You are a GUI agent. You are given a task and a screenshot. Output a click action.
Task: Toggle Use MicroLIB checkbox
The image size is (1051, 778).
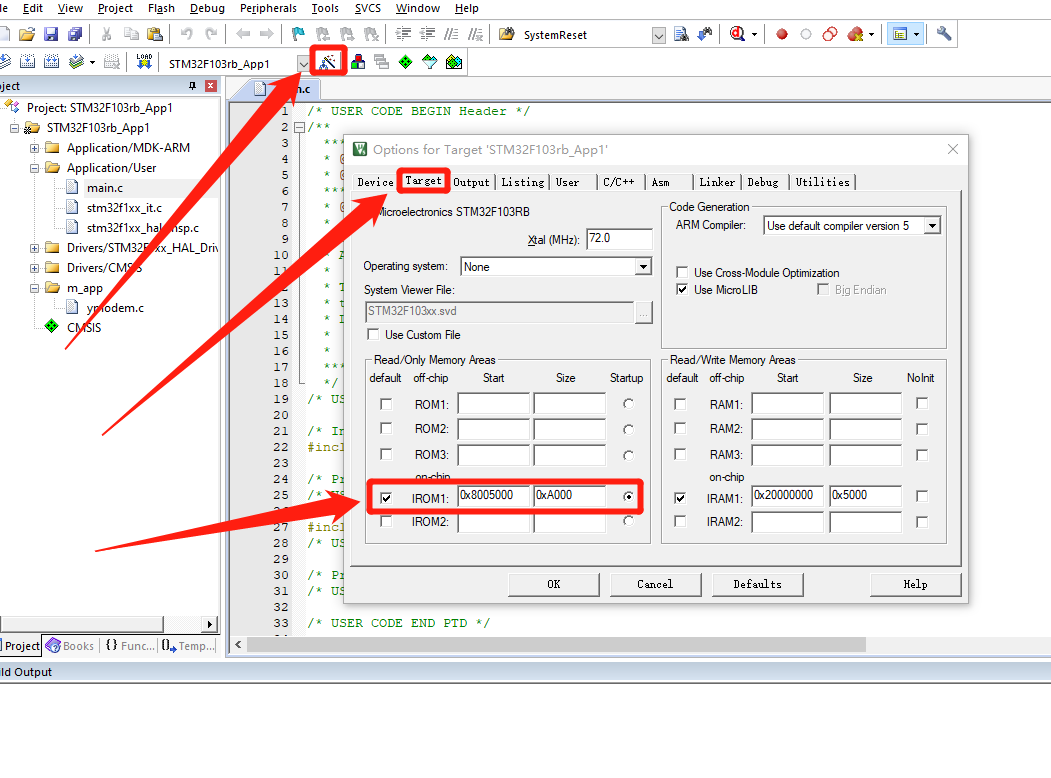pyautogui.click(x=682, y=289)
